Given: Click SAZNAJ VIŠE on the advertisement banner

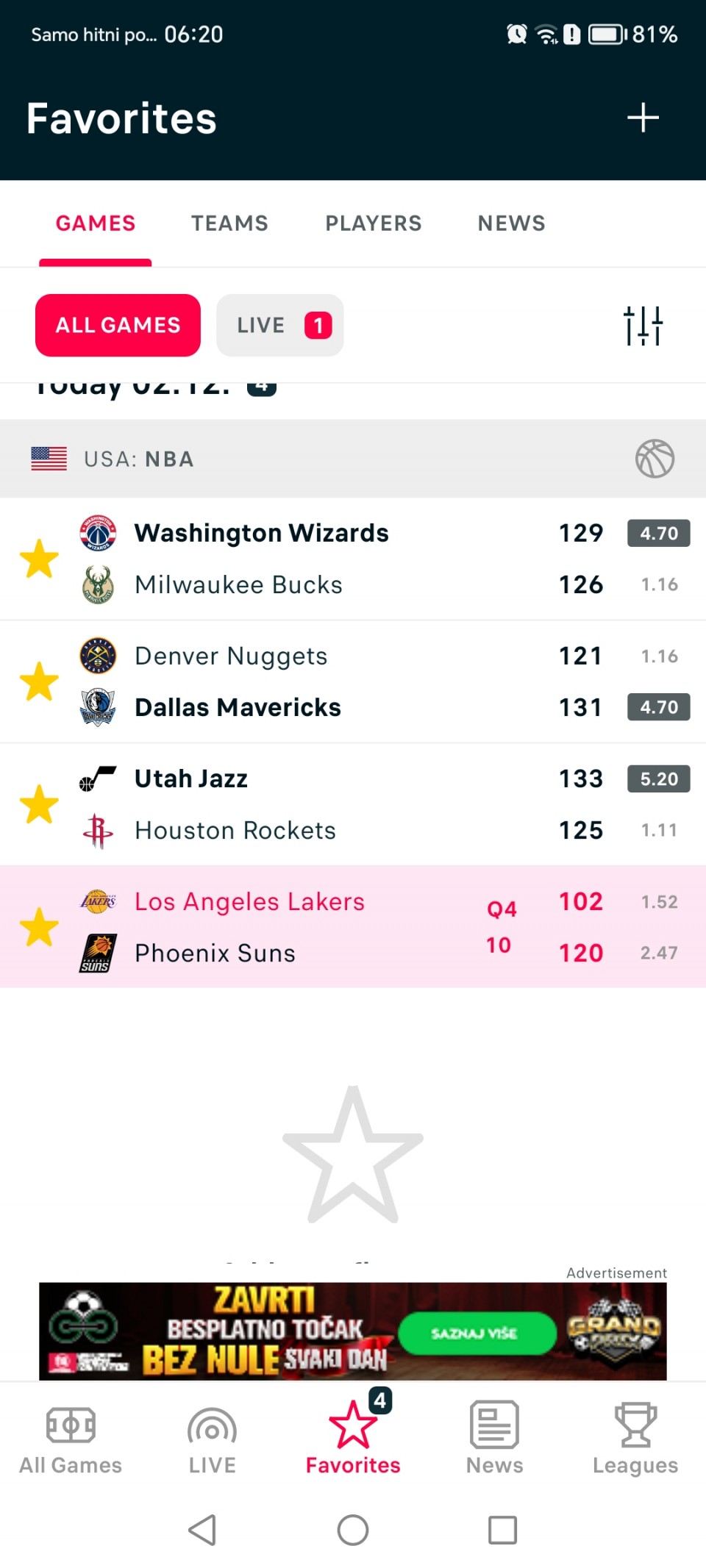Looking at the screenshot, I should coord(476,1333).
